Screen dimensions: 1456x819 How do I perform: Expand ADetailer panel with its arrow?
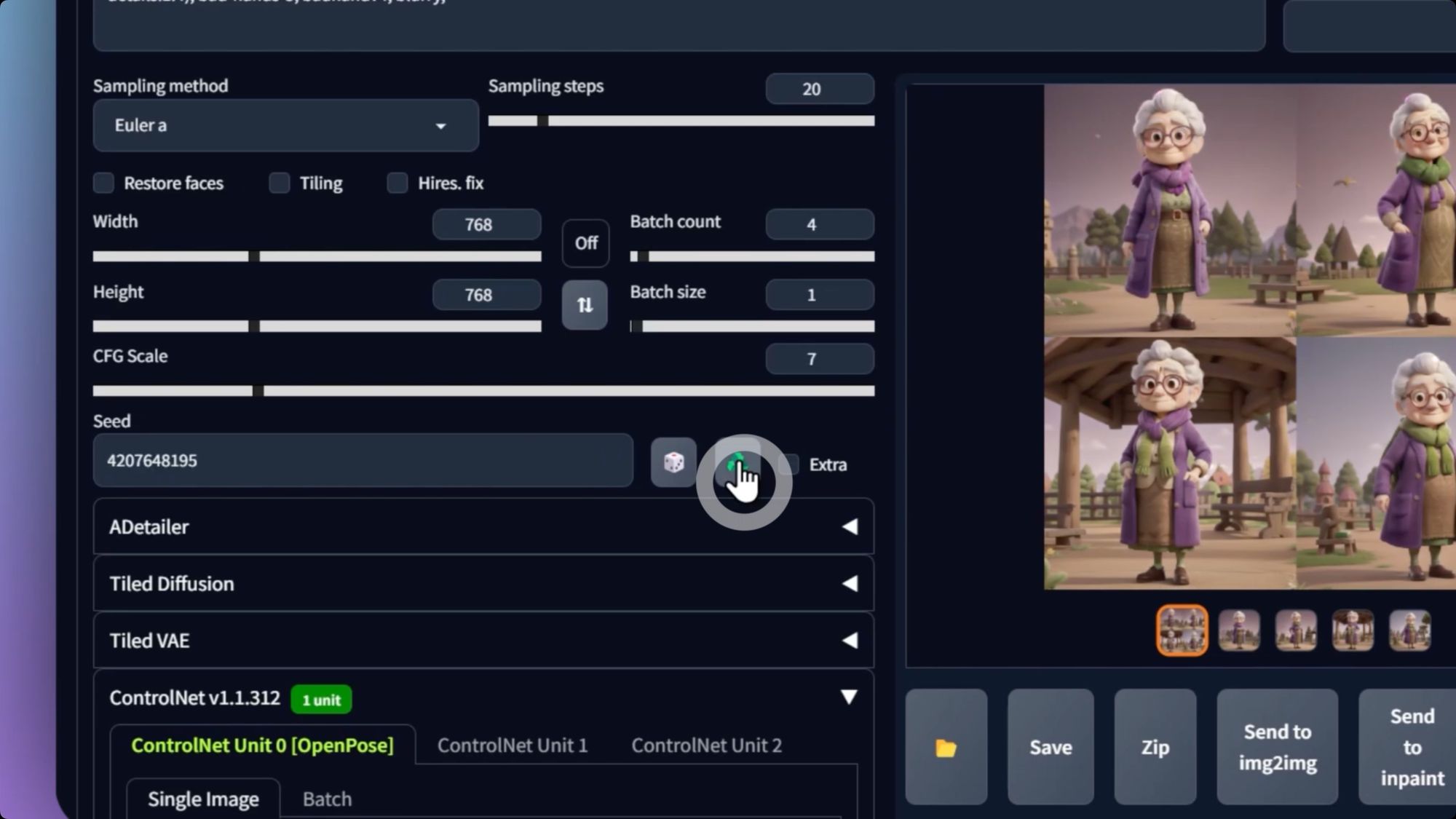pos(849,526)
